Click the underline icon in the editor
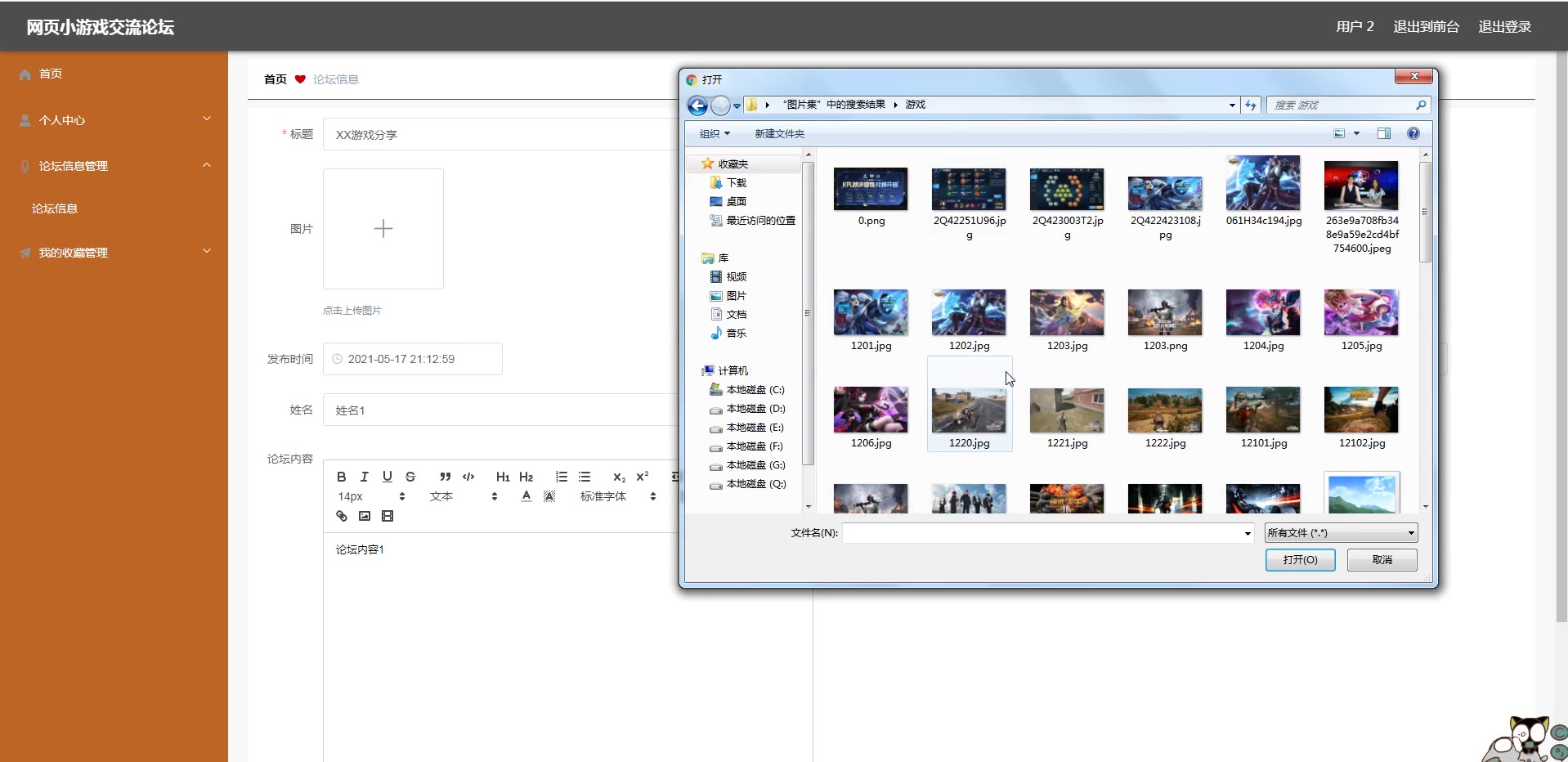1568x762 pixels. (388, 477)
